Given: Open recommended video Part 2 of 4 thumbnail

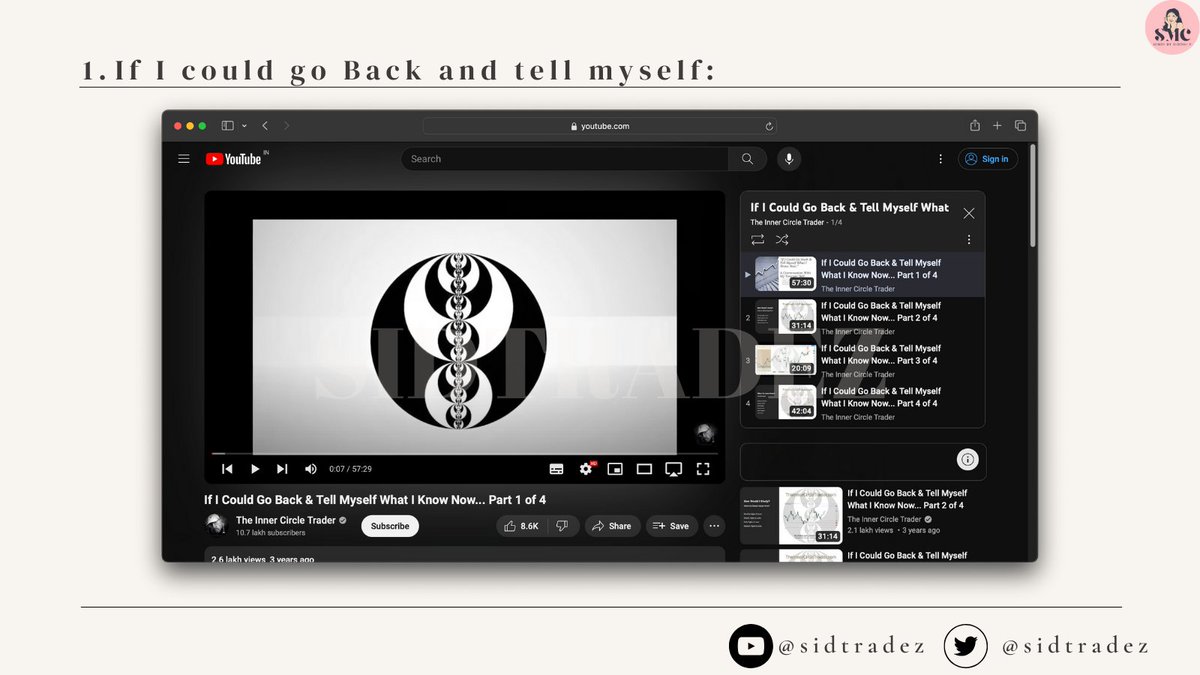Looking at the screenshot, I should click(790, 515).
